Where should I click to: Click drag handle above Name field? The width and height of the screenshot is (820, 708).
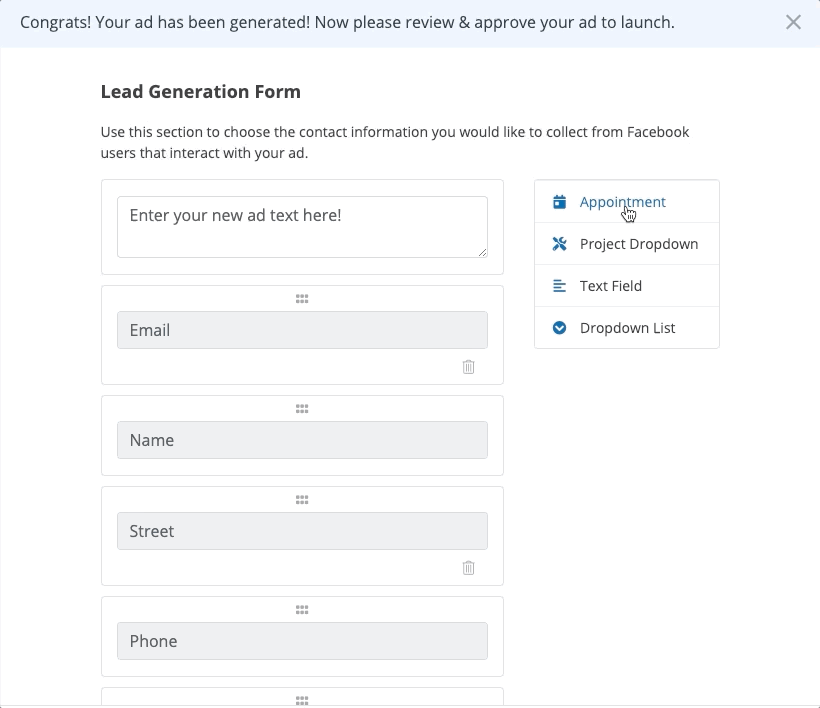pyautogui.click(x=302, y=408)
